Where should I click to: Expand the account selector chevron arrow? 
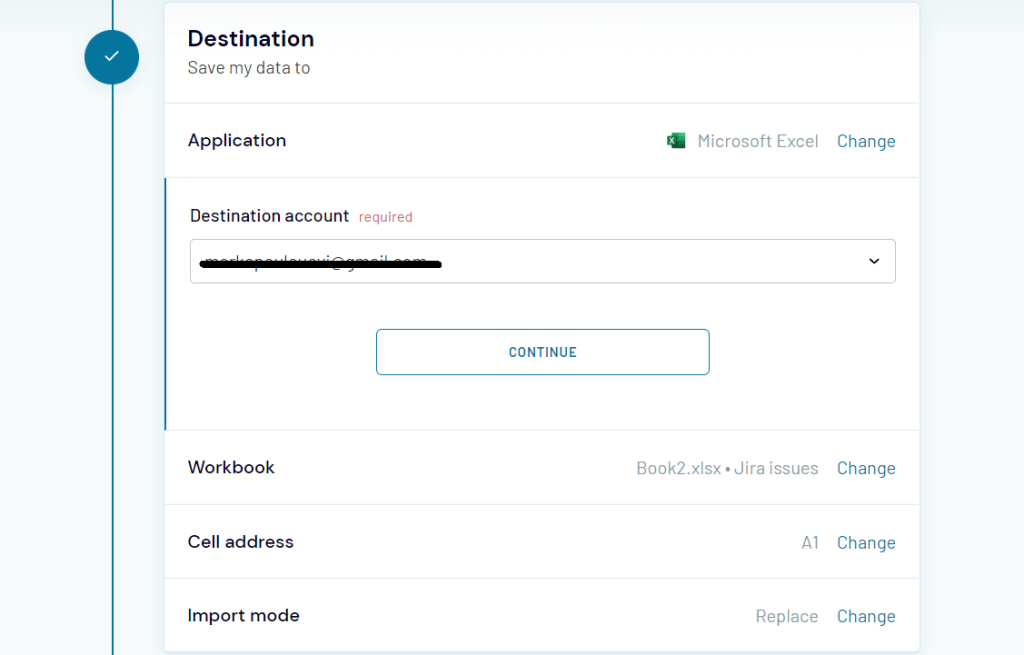tap(874, 260)
